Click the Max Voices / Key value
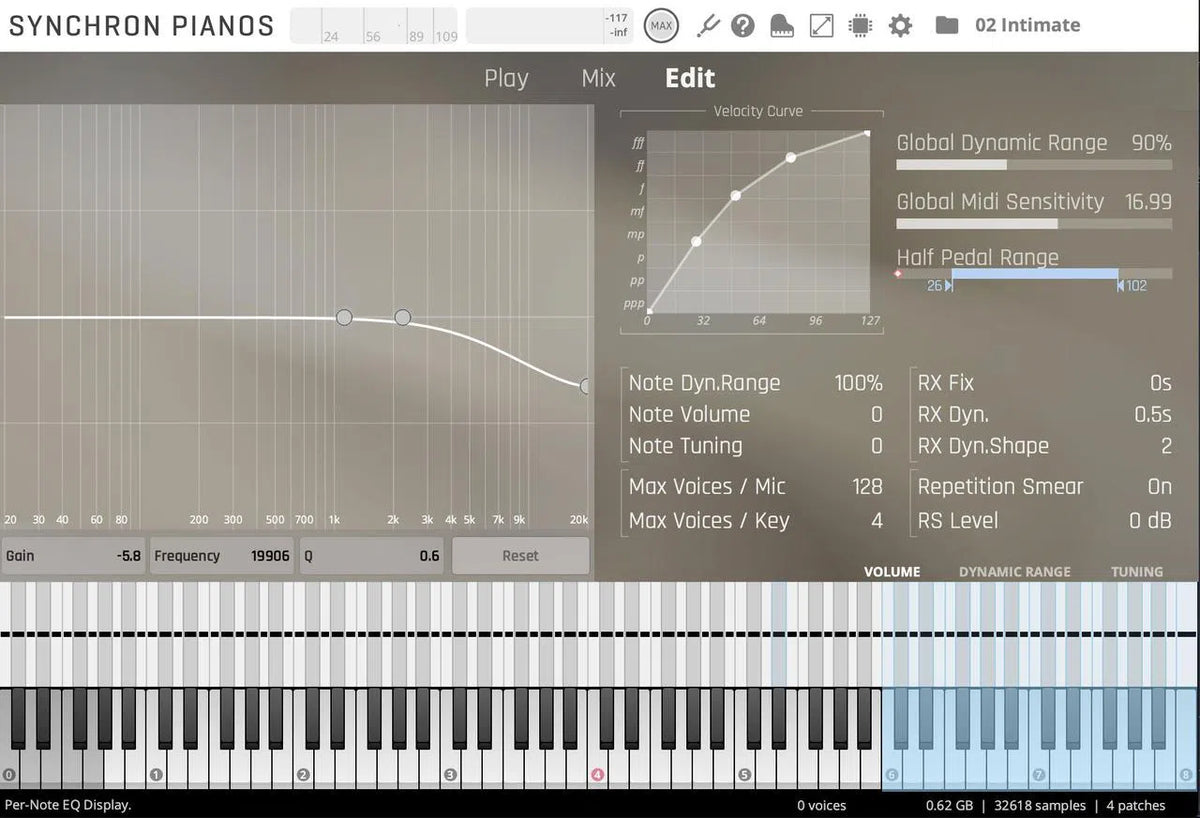 [876, 521]
